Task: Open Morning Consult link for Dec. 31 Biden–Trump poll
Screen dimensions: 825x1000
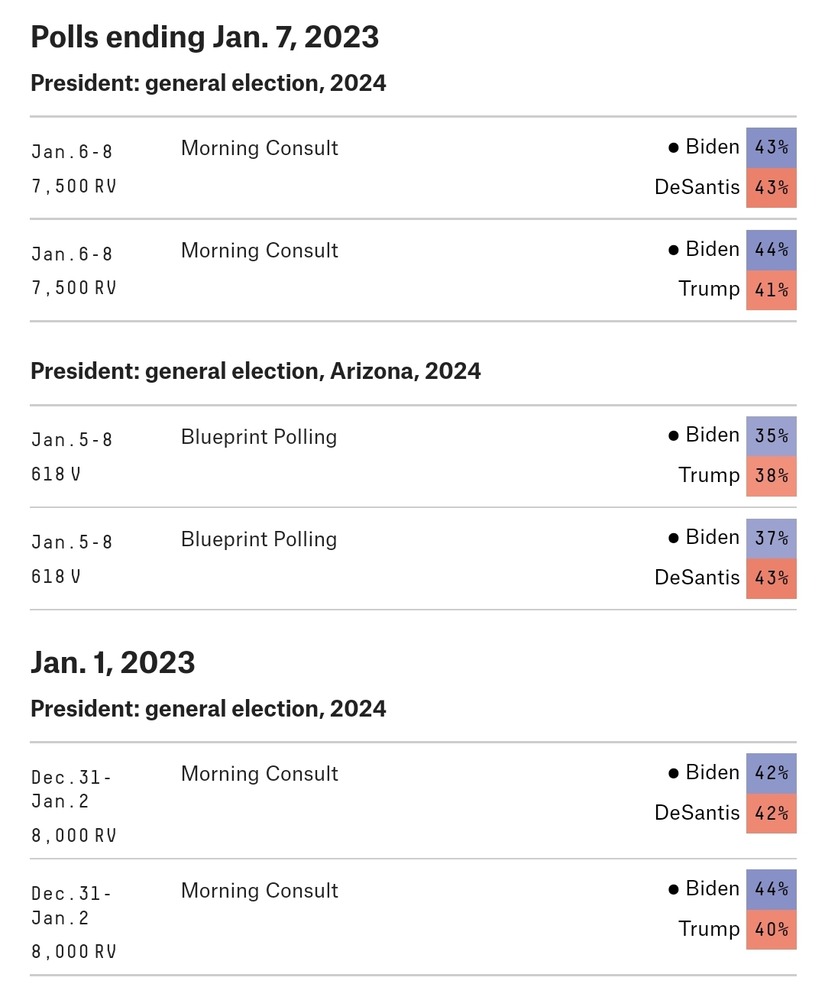Action: coord(259,891)
